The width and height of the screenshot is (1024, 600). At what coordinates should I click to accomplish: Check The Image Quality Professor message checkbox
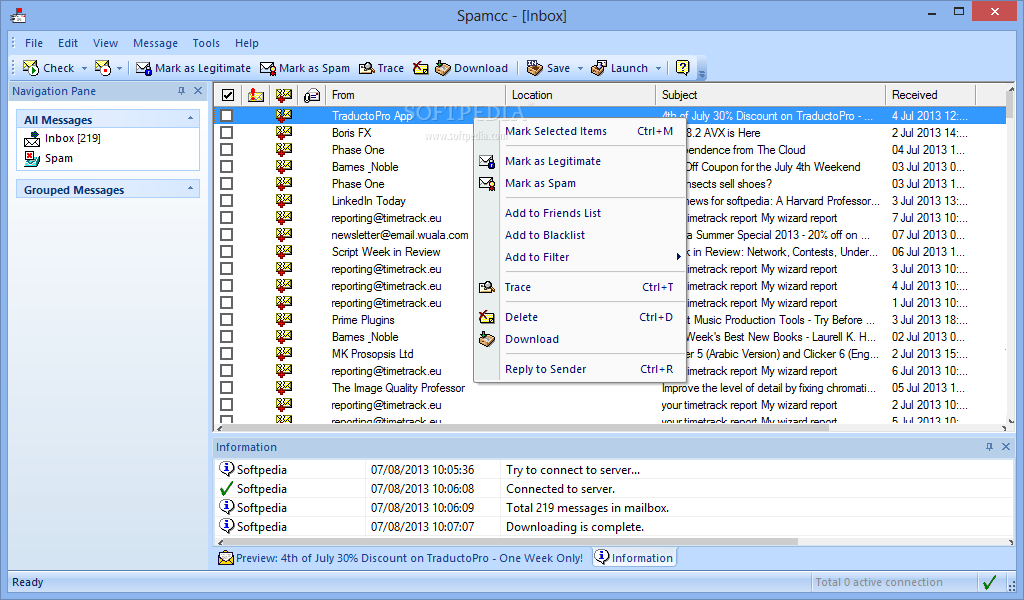[227, 387]
